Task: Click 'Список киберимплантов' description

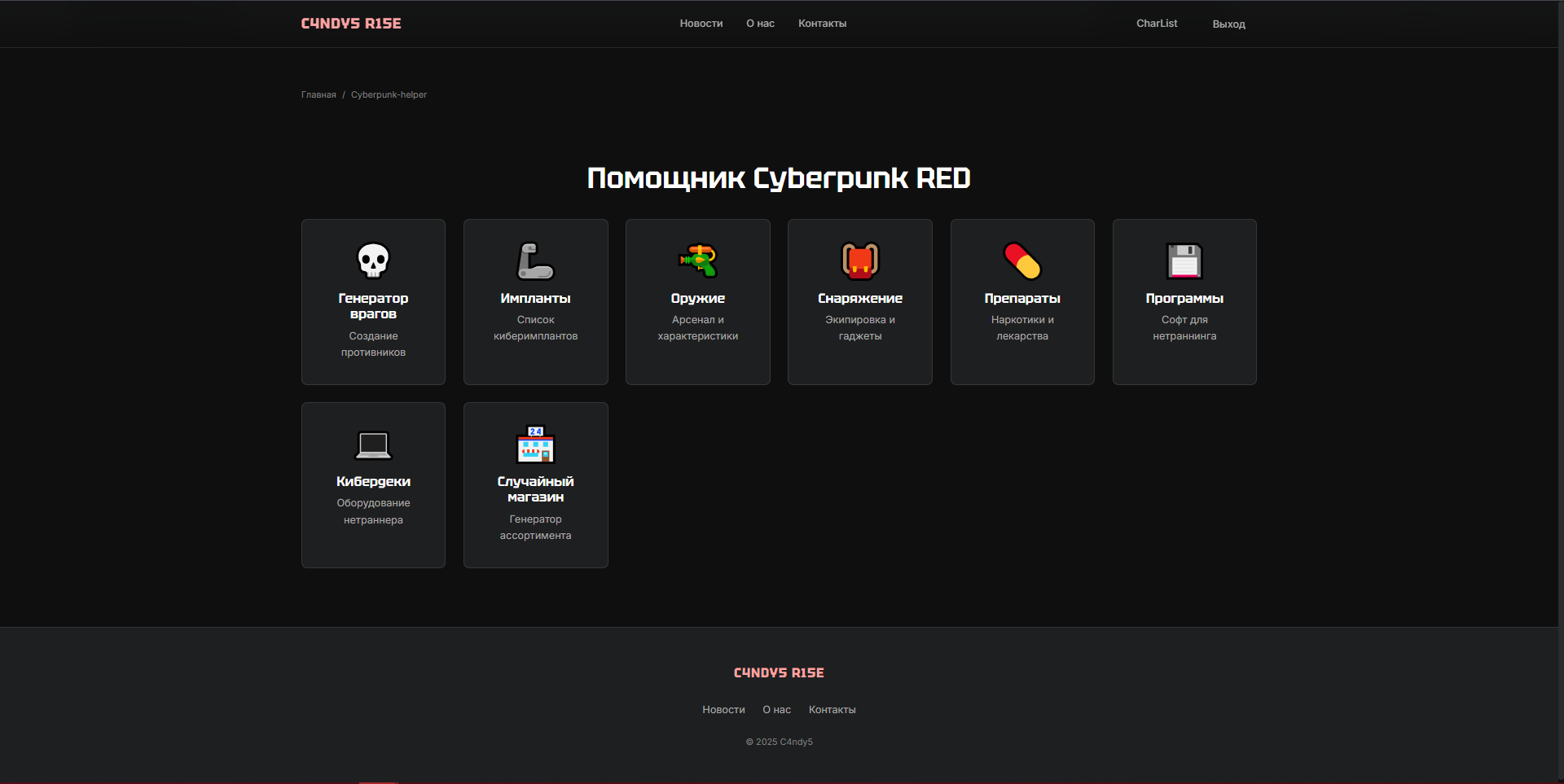Action: tap(535, 328)
